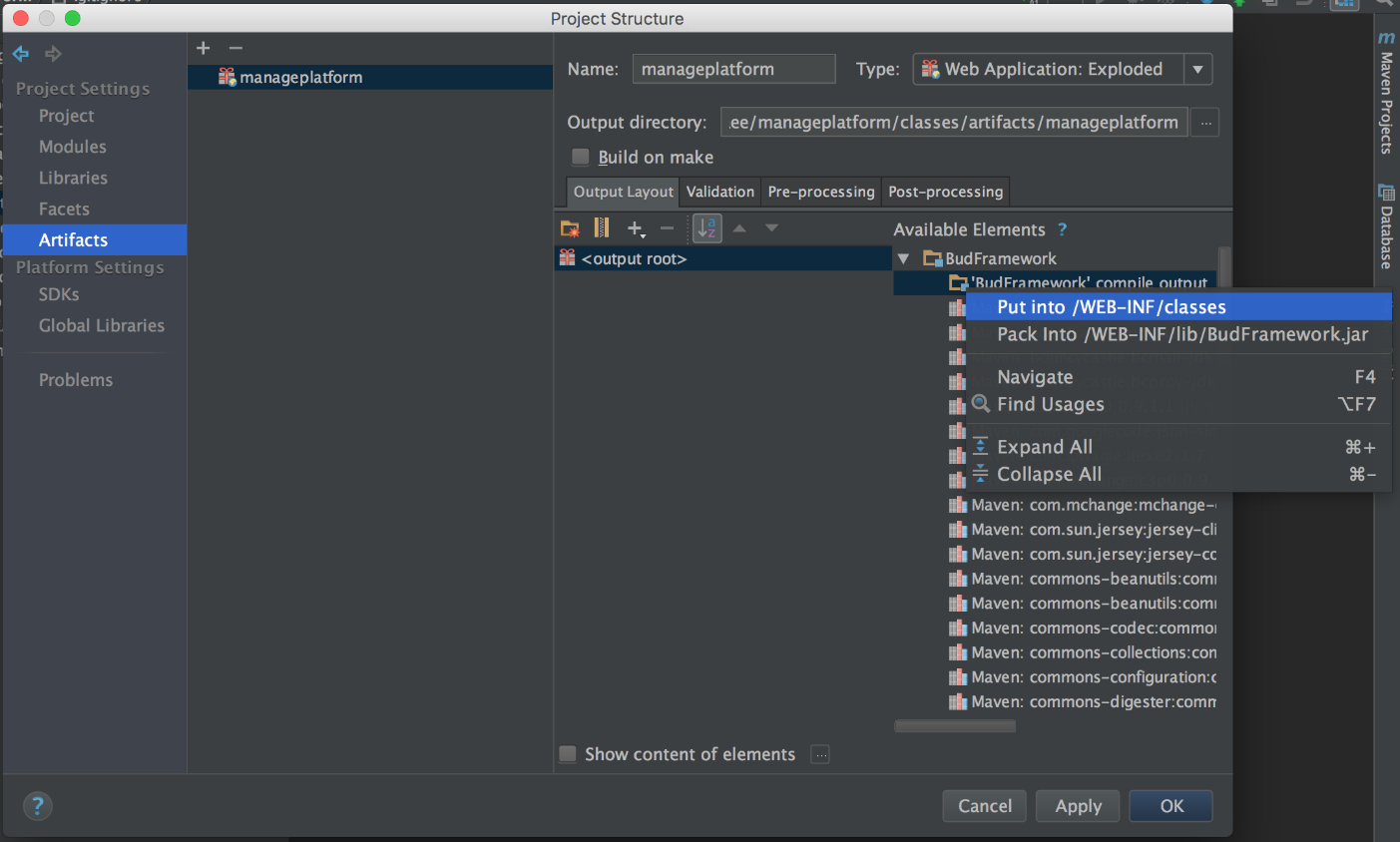The width and height of the screenshot is (1400, 842).
Task: Enable the Build on make checkbox
Action: coord(581,157)
